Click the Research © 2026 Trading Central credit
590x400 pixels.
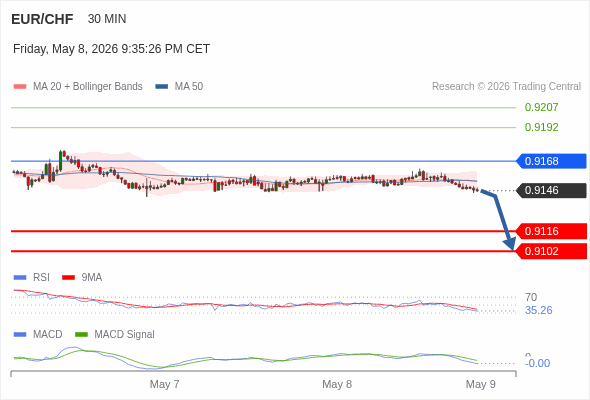click(x=506, y=87)
